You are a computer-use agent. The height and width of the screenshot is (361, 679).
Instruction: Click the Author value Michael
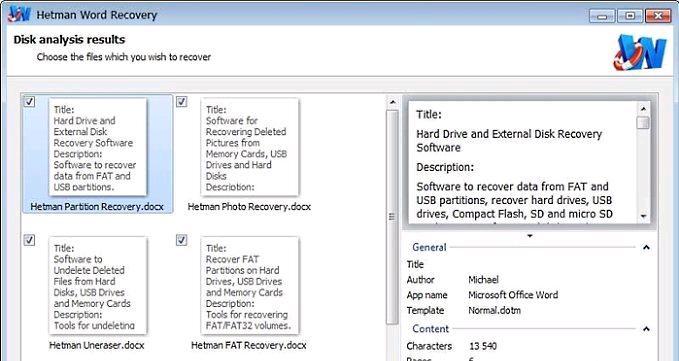(483, 280)
